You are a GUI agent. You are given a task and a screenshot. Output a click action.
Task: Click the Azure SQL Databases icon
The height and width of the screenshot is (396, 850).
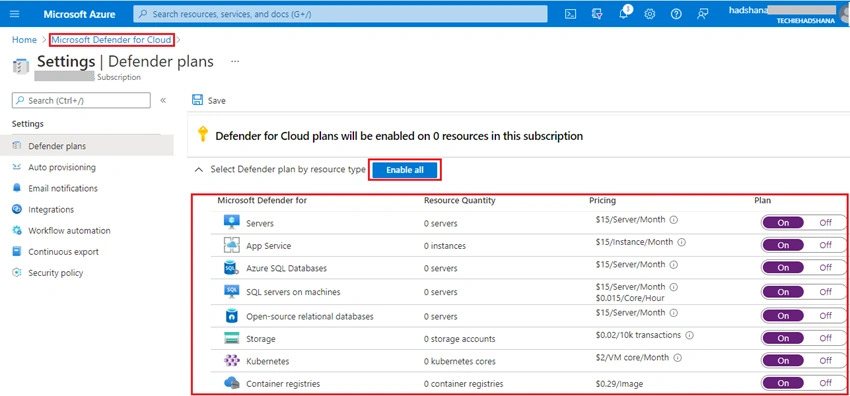pyautogui.click(x=231, y=268)
